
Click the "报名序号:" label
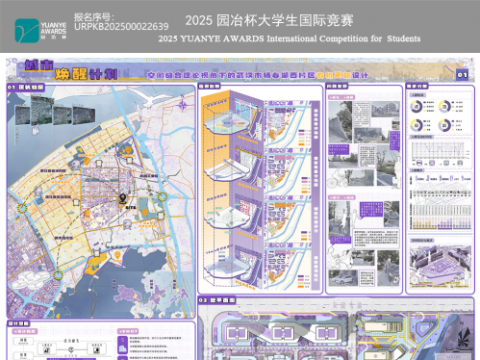click(x=94, y=17)
